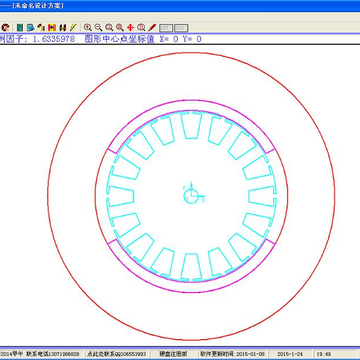
Task: Click the paint brush with colors icon
Action: pyautogui.click(x=41, y=27)
